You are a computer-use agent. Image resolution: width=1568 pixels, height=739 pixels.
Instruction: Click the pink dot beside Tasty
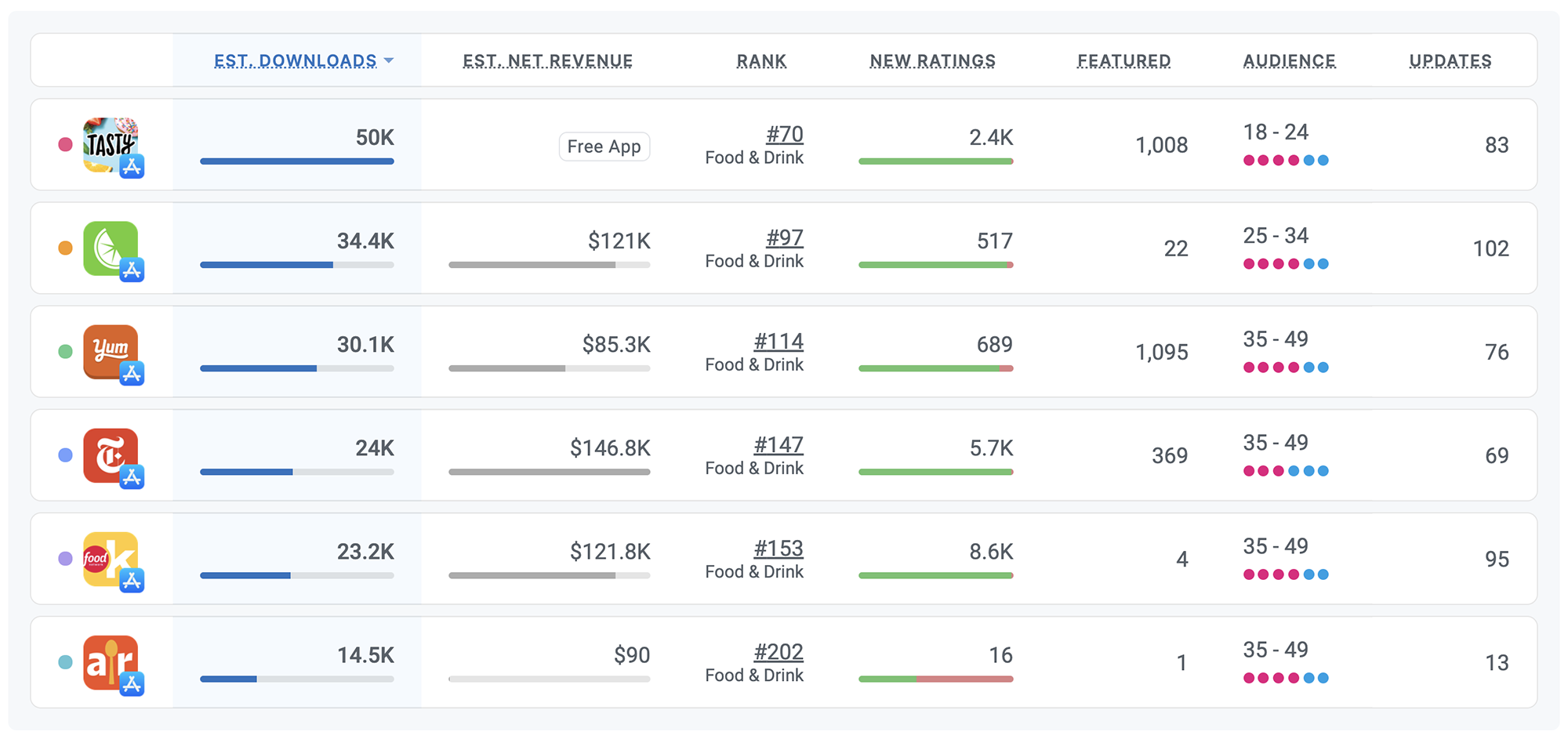coord(66,144)
